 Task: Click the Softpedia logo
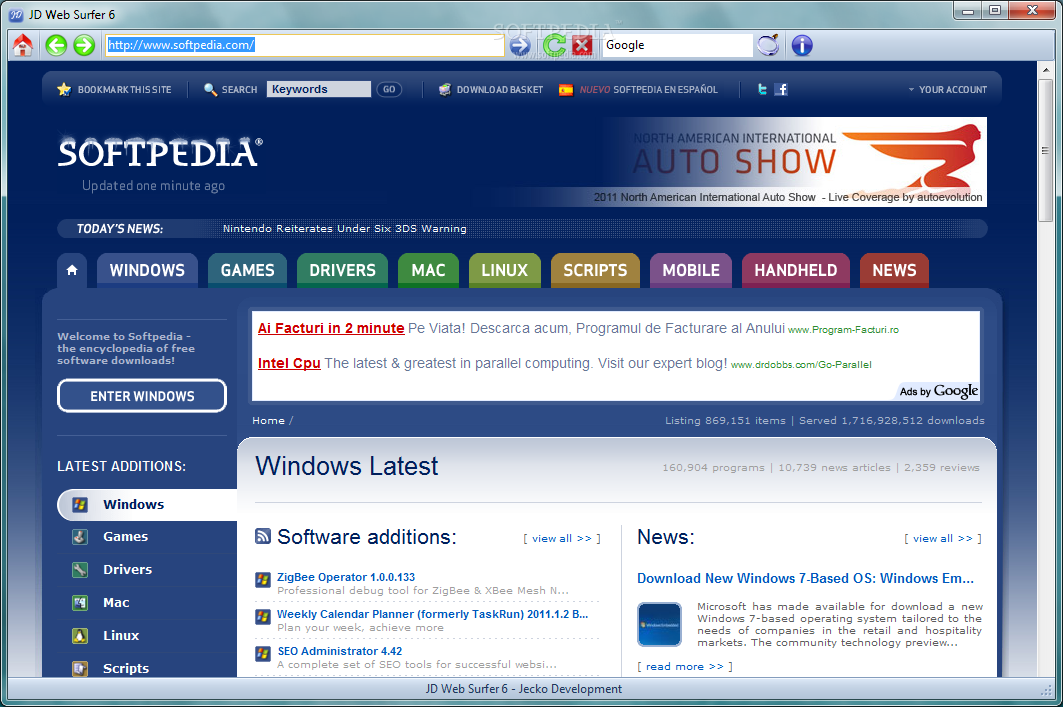point(160,152)
